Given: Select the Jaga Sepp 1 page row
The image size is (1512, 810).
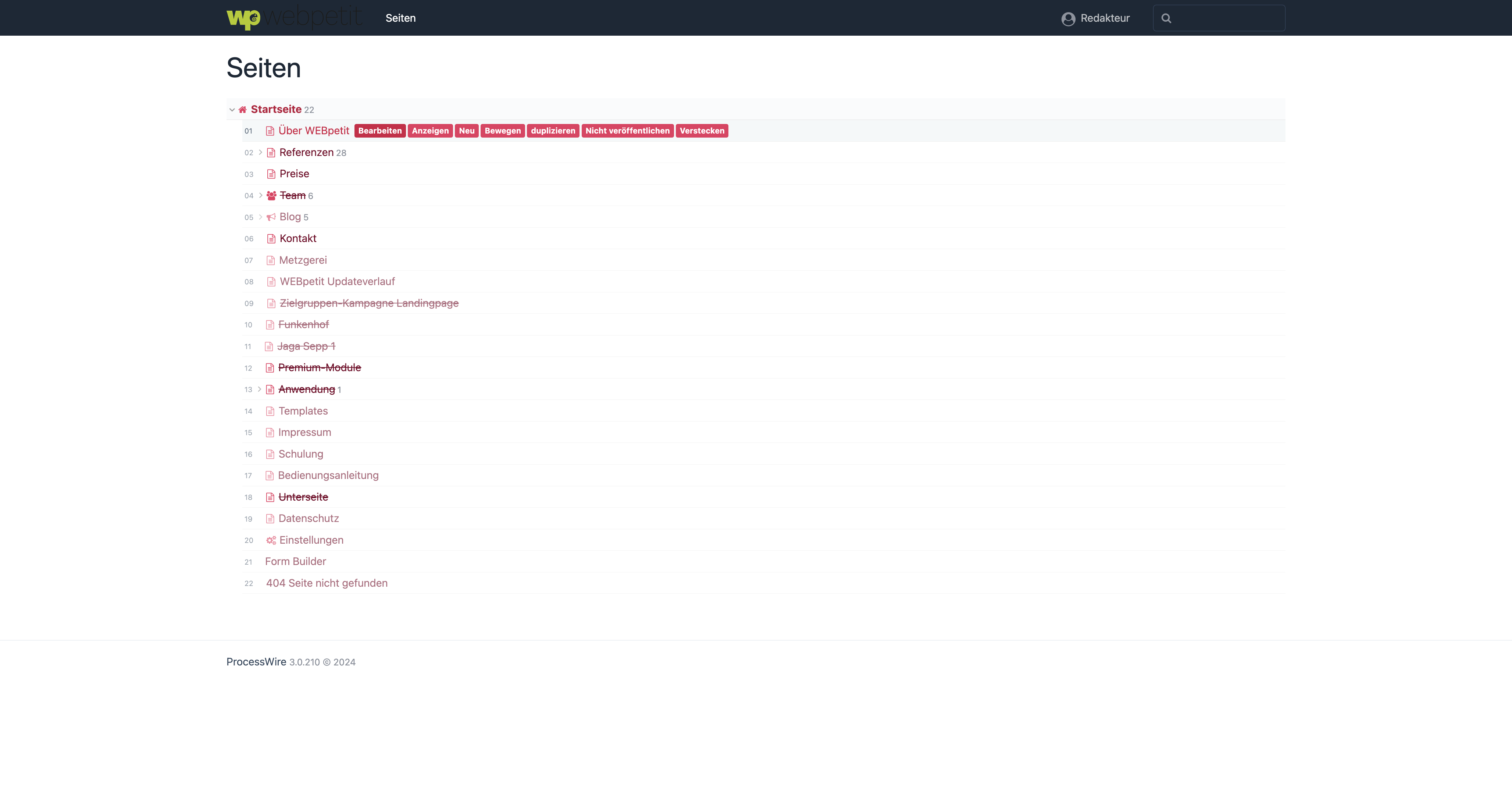Looking at the screenshot, I should 764,347.
